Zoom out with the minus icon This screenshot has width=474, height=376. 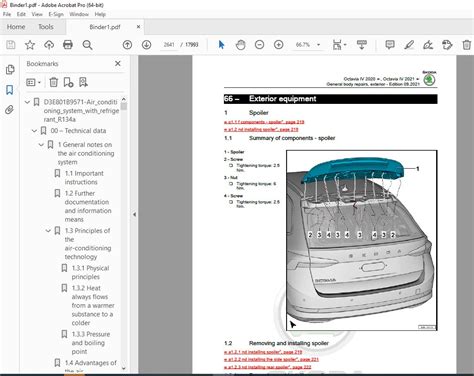click(x=259, y=45)
